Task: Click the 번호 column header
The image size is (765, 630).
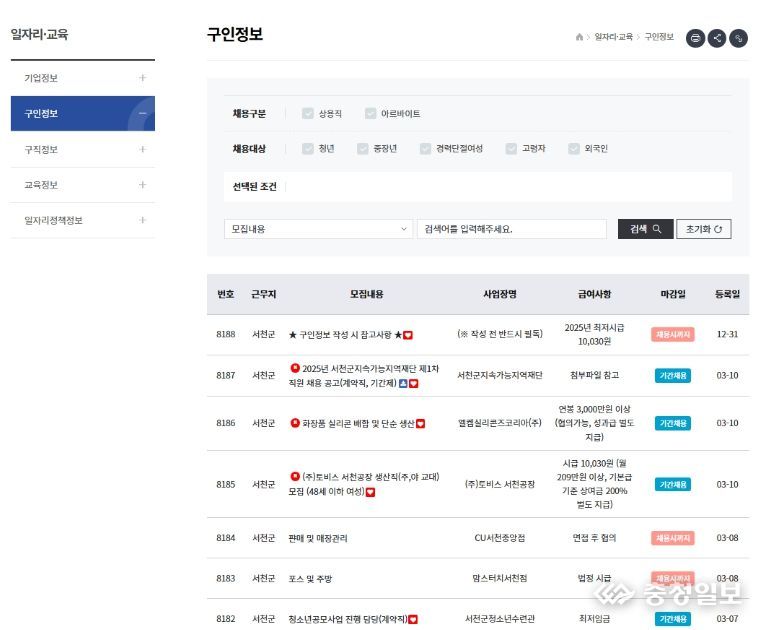Action: (x=225, y=294)
